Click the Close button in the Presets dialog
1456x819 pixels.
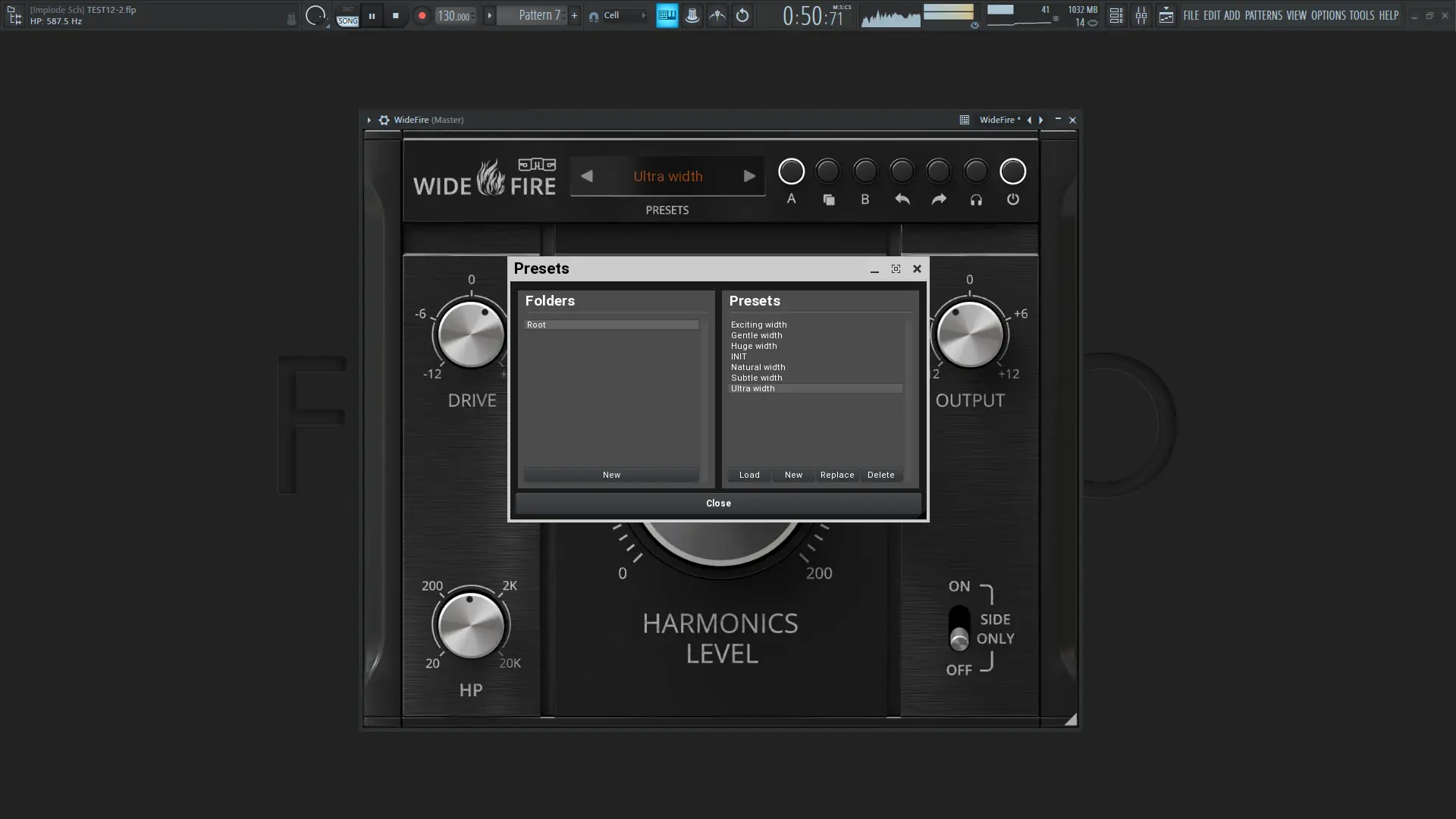pyautogui.click(x=718, y=504)
